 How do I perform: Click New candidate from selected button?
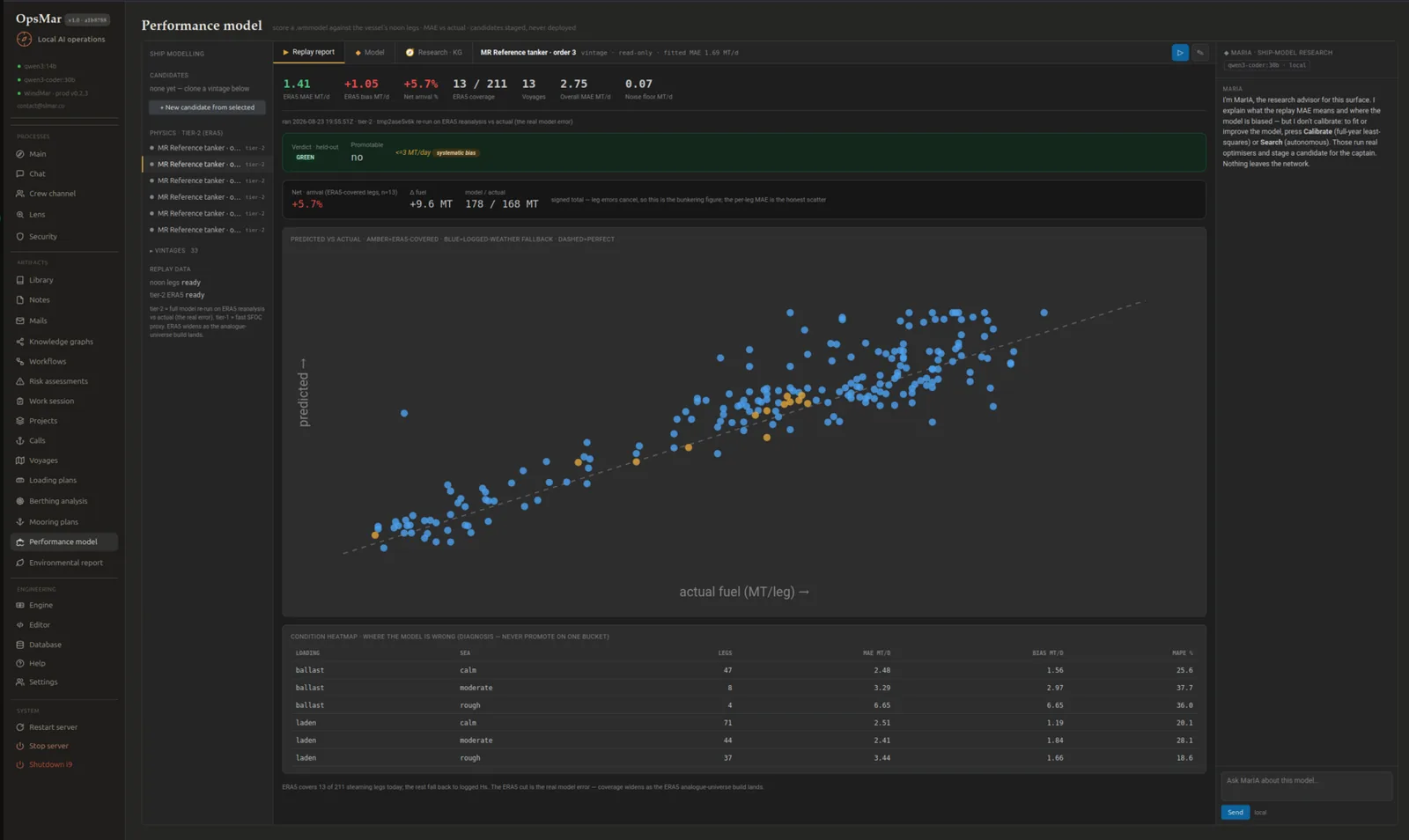point(207,107)
